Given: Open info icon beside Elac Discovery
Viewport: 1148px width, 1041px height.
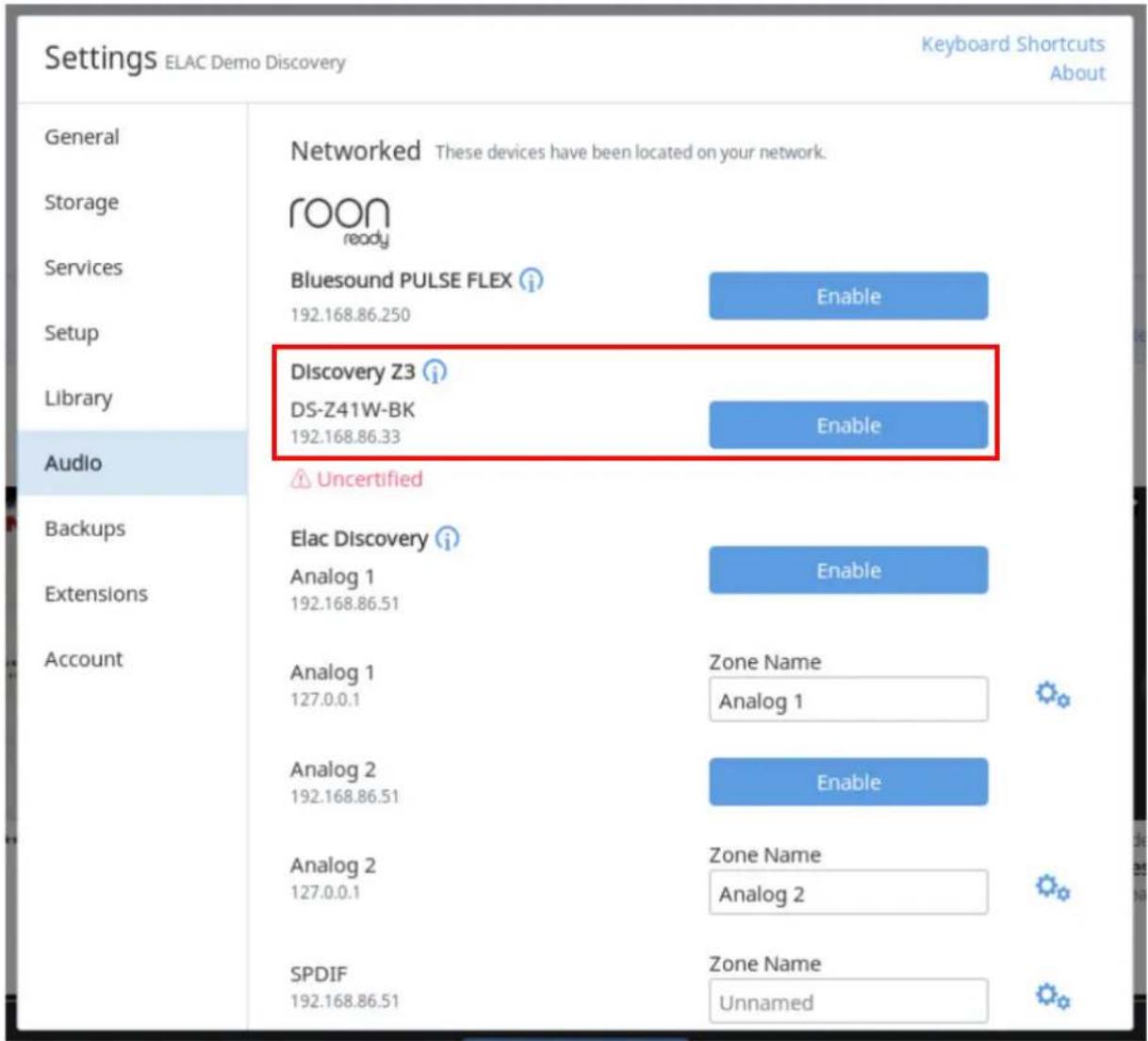Looking at the screenshot, I should (x=448, y=538).
